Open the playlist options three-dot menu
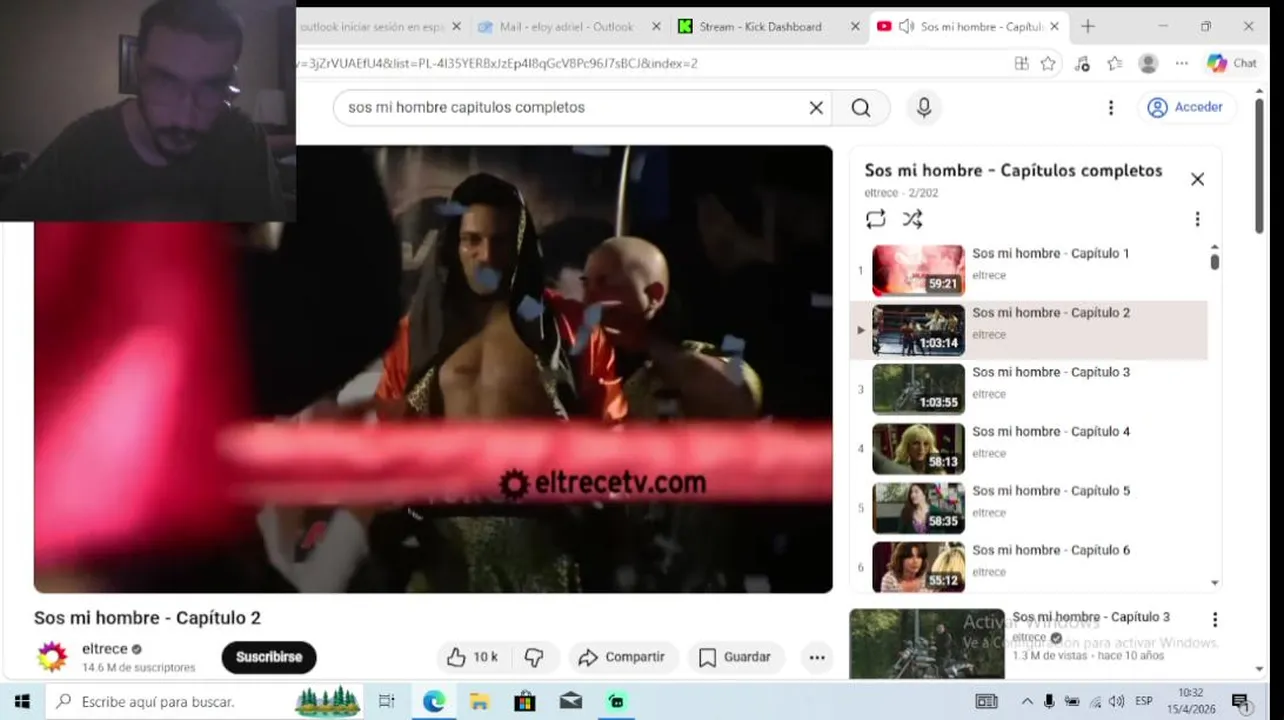 1197,219
